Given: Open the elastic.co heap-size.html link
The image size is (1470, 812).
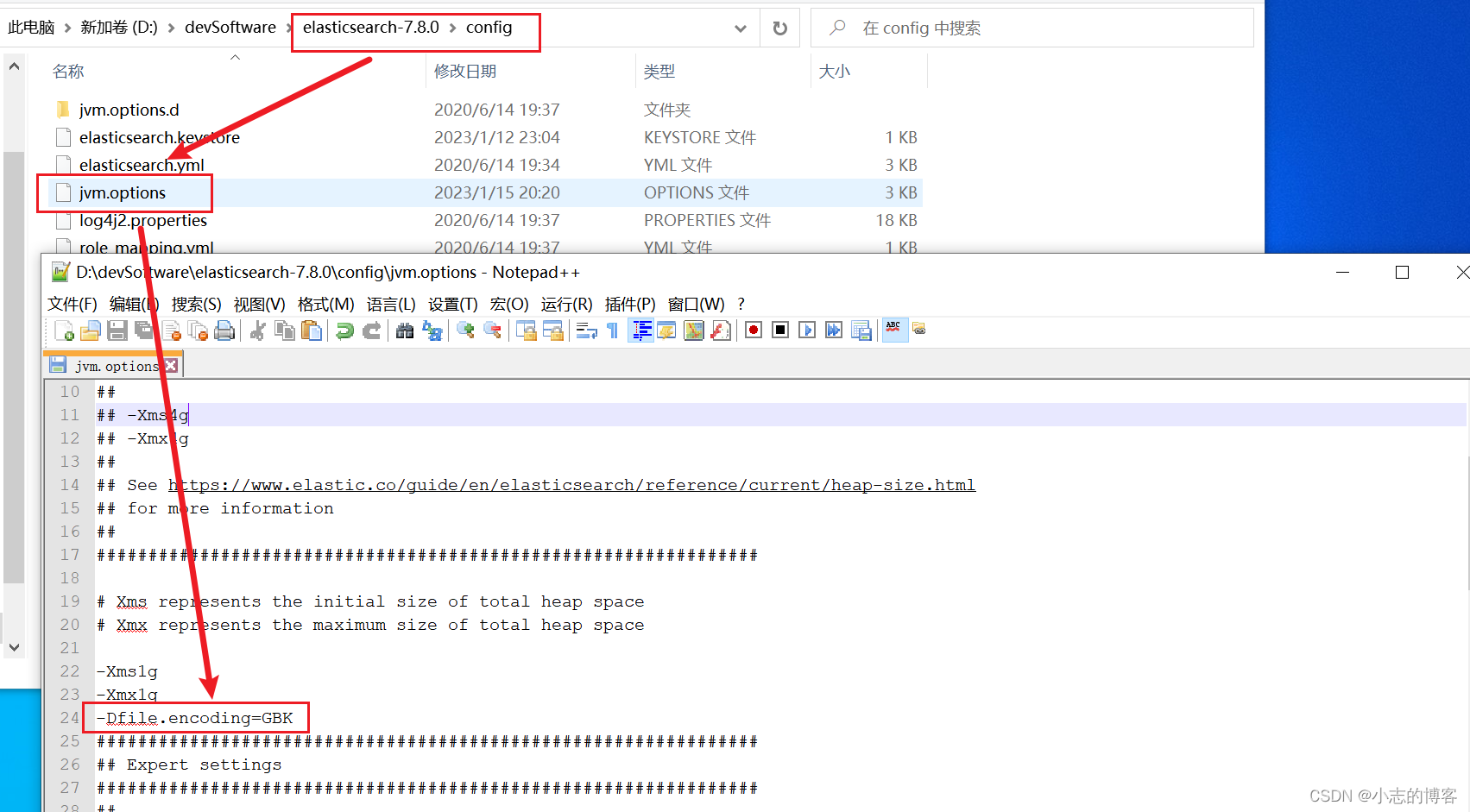Looking at the screenshot, I should [571, 485].
